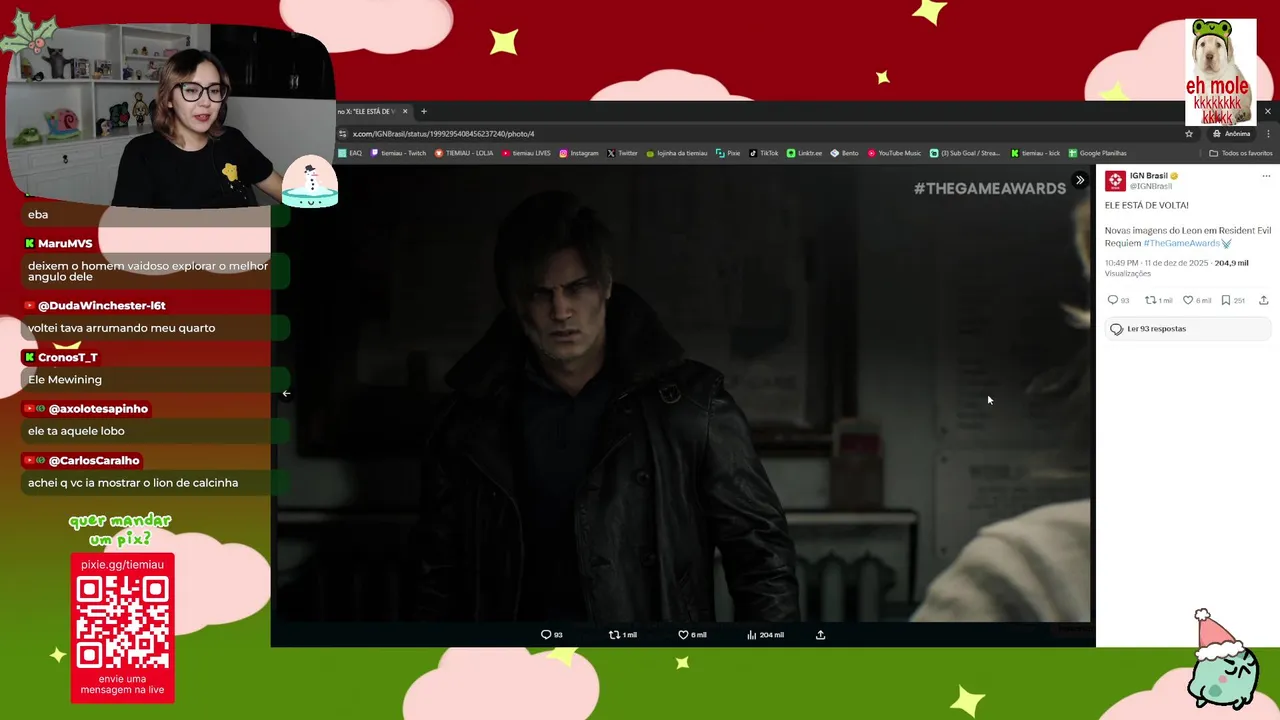Viewport: 1280px width, 720px height.
Task: Open the #TheGameAwards hashtag link
Action: 1182,243
